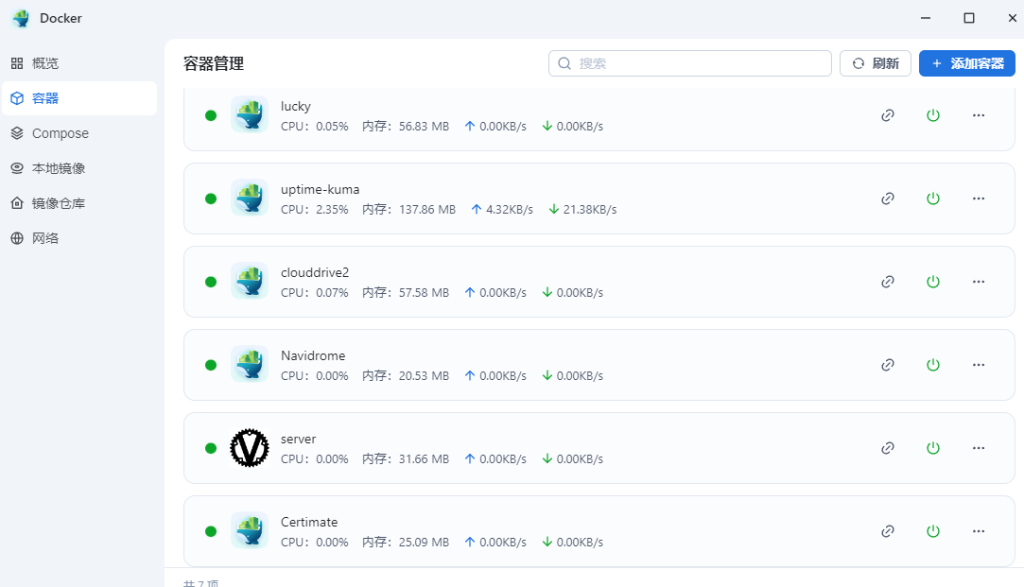
Task: Click the 添加容器 button
Action: pos(967,63)
